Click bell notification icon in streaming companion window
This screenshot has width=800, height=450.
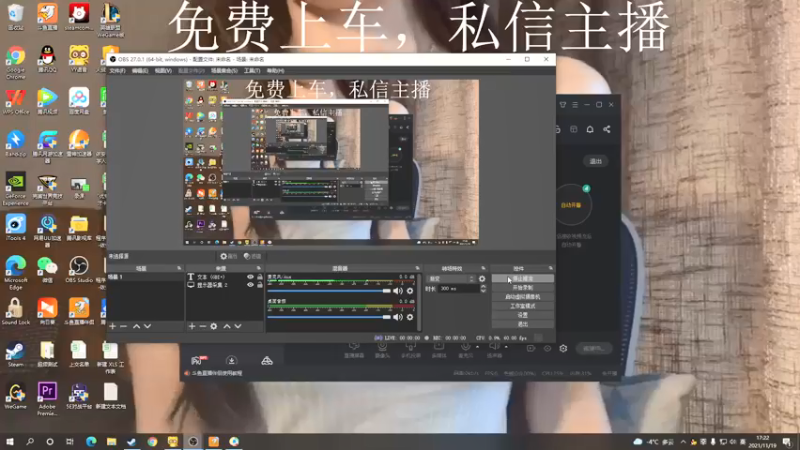[590, 129]
